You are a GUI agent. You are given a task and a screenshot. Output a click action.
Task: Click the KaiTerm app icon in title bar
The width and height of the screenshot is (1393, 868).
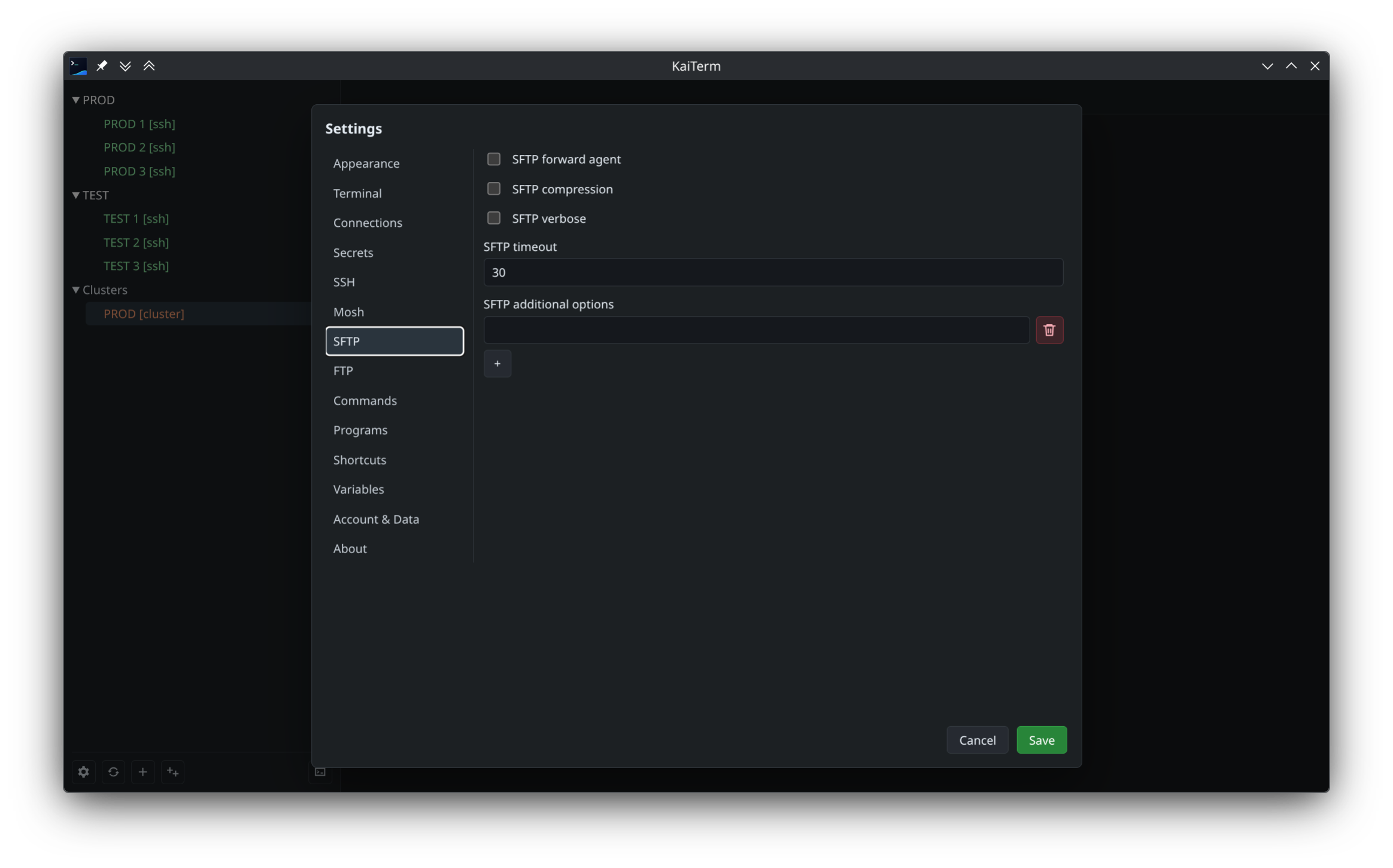click(x=78, y=66)
